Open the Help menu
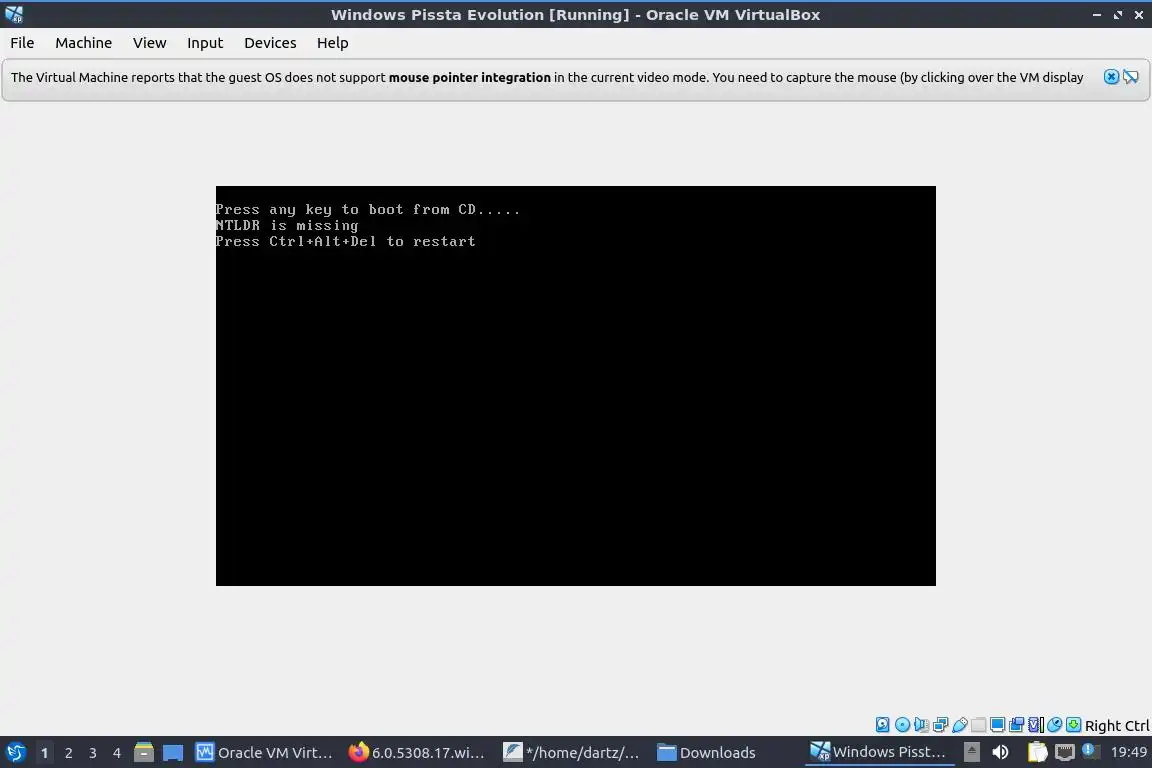 (332, 43)
